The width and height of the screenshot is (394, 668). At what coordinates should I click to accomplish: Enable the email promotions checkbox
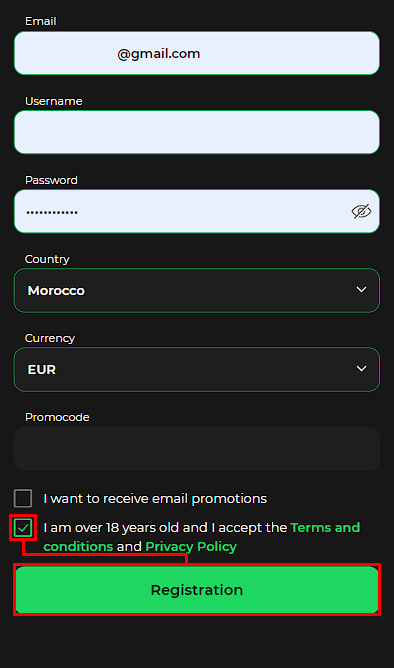[x=23, y=498]
